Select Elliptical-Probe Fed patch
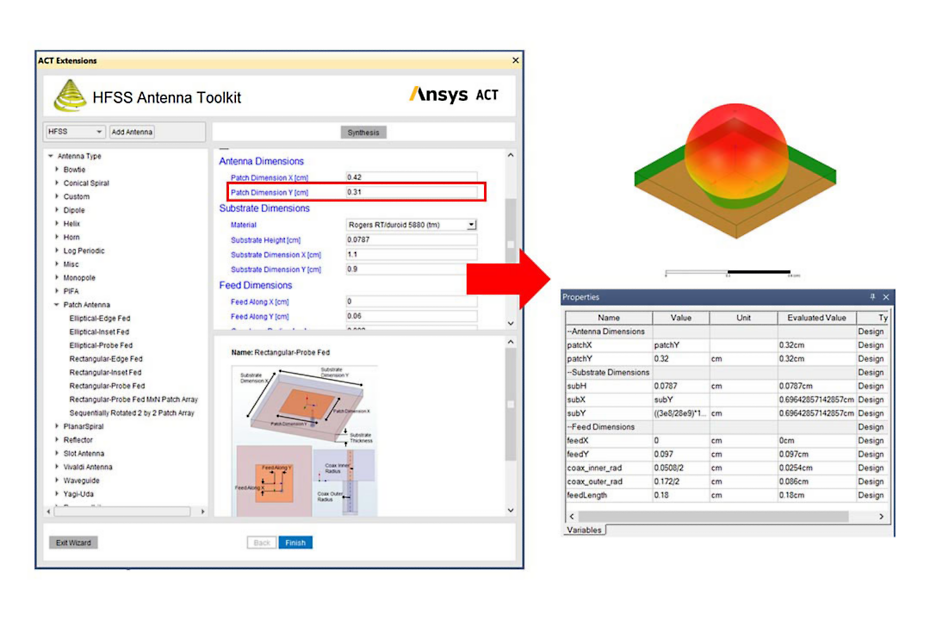The width and height of the screenshot is (930, 620). coord(101,345)
